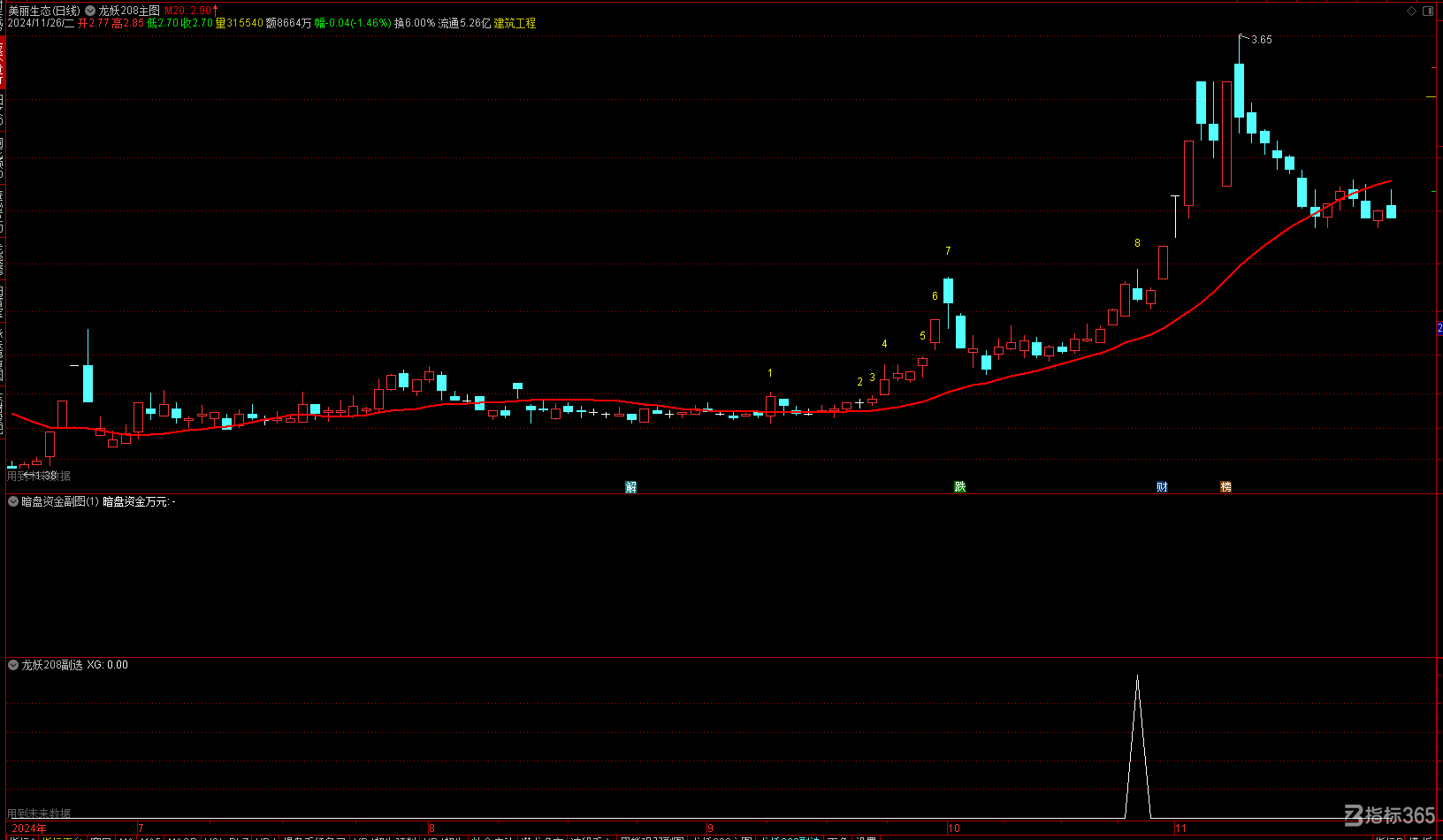Click the 暗盘资金副图(1) sub-chart title

[60, 501]
